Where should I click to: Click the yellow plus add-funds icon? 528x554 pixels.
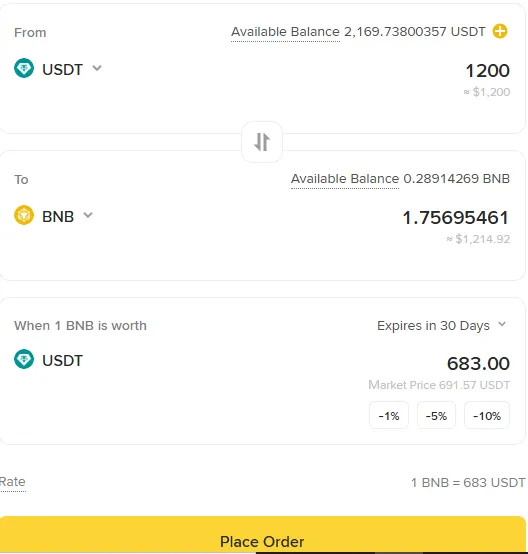(500, 31)
